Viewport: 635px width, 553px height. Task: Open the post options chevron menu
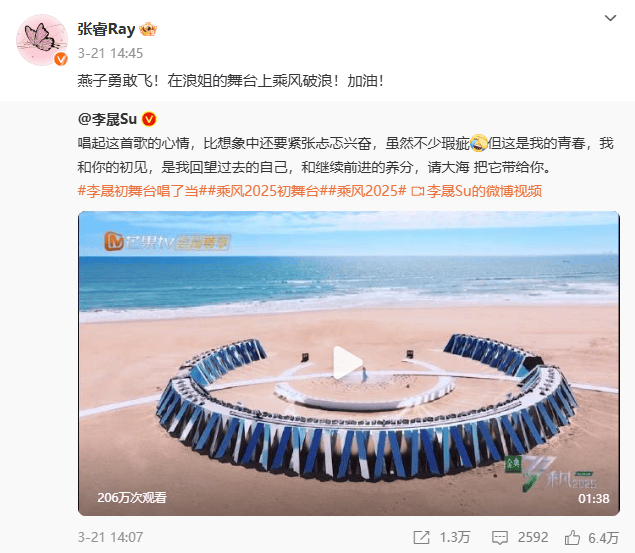coord(610,18)
